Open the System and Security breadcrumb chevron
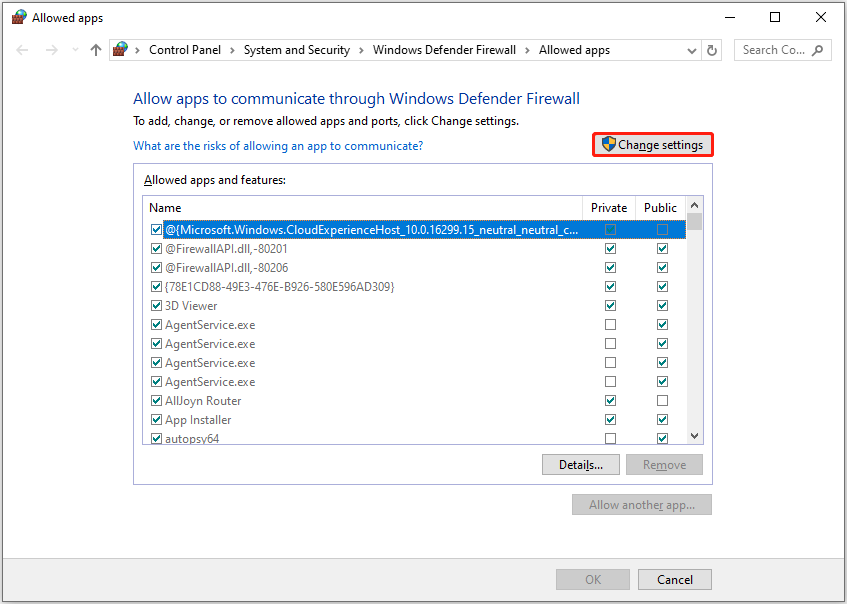Viewport: 847px width, 604px height. [x=360, y=49]
